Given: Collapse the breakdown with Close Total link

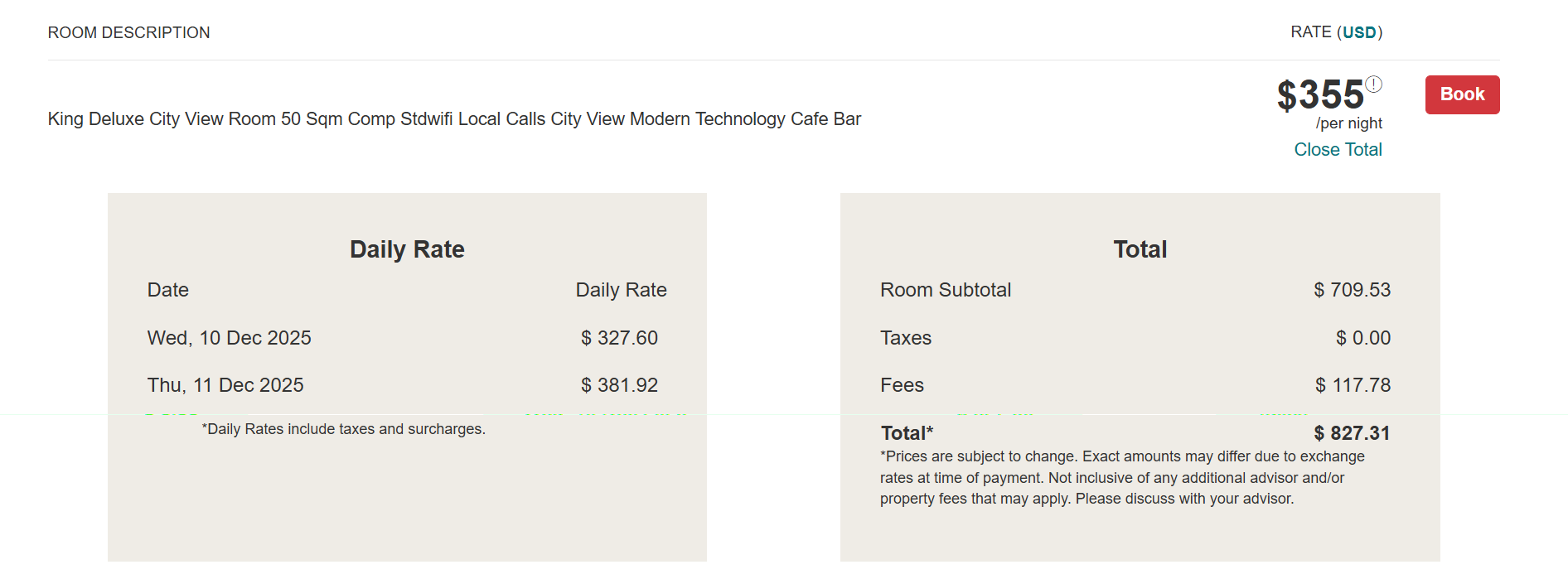Looking at the screenshot, I should click(1338, 149).
